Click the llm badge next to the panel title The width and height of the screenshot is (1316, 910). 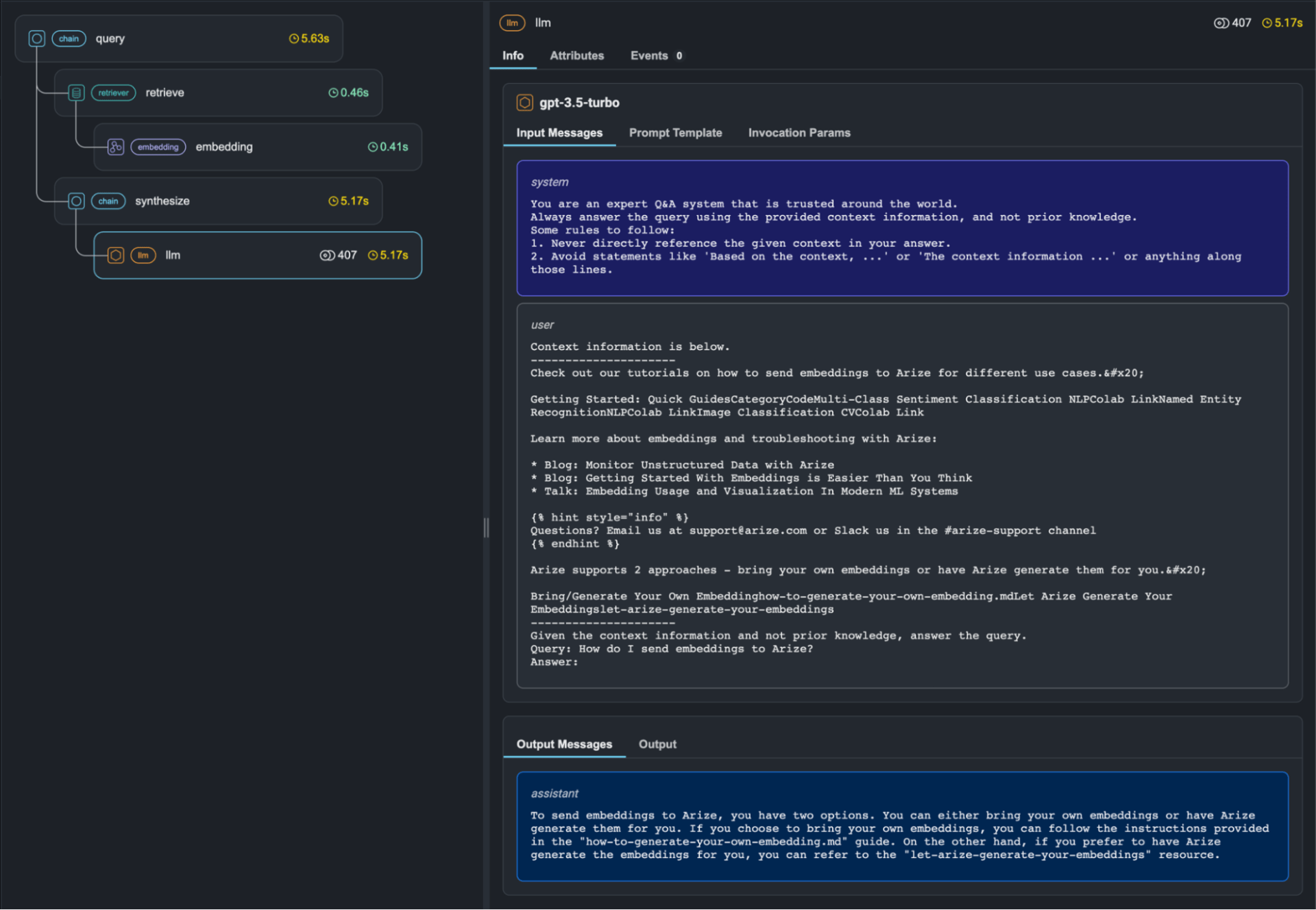click(x=511, y=23)
